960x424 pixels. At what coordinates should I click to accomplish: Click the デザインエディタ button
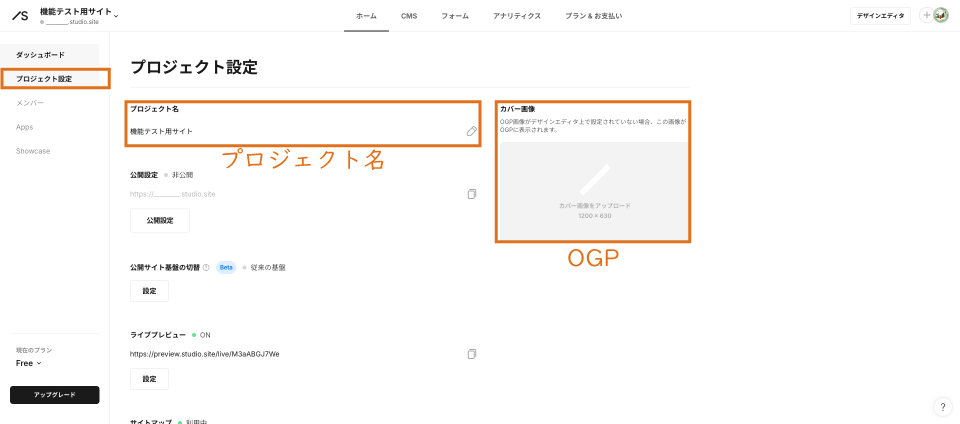coord(880,16)
